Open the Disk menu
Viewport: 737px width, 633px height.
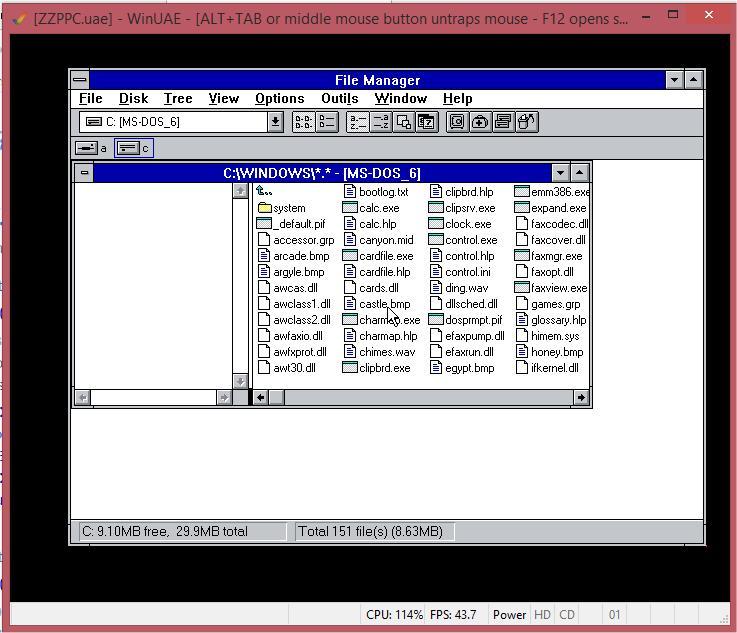click(x=133, y=99)
